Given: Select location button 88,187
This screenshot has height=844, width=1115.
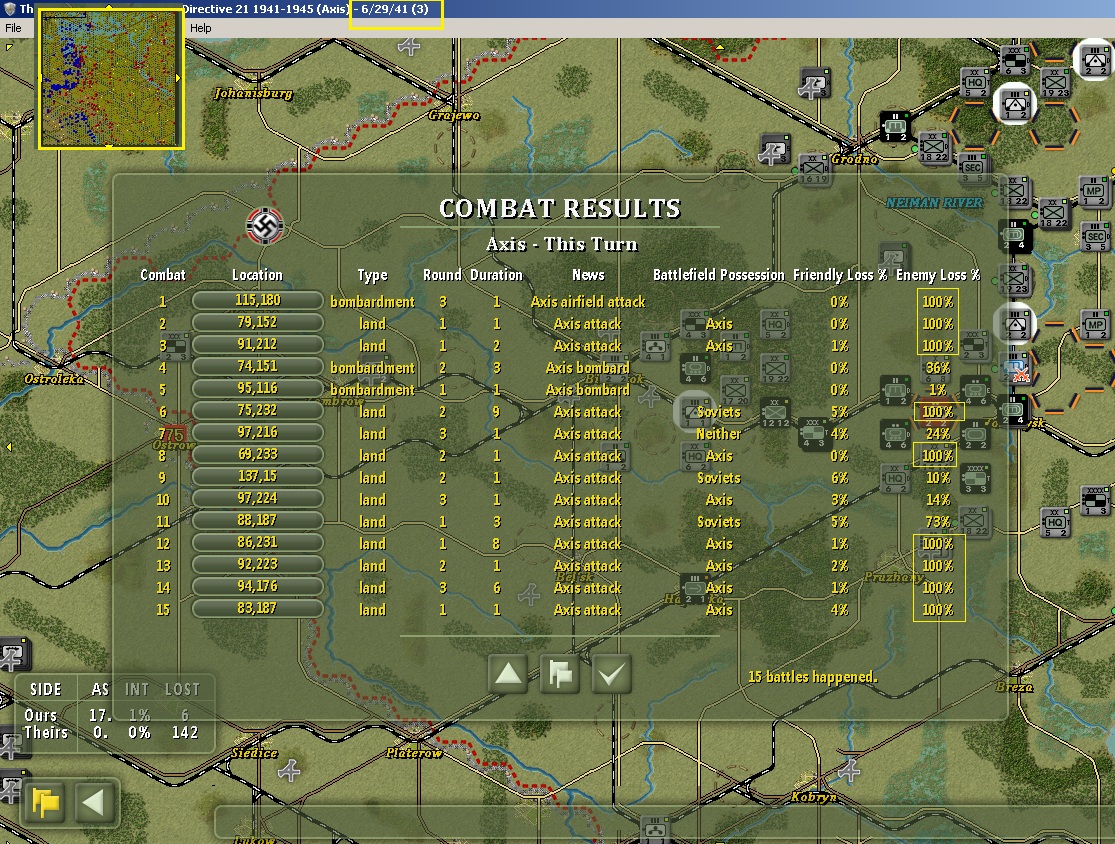Looking at the screenshot, I should [257, 521].
